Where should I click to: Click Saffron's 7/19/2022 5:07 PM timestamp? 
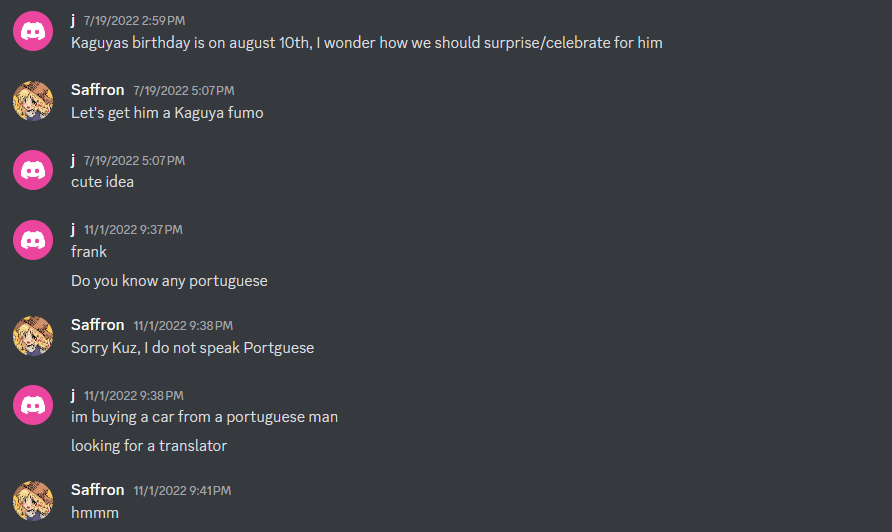pyautogui.click(x=184, y=91)
